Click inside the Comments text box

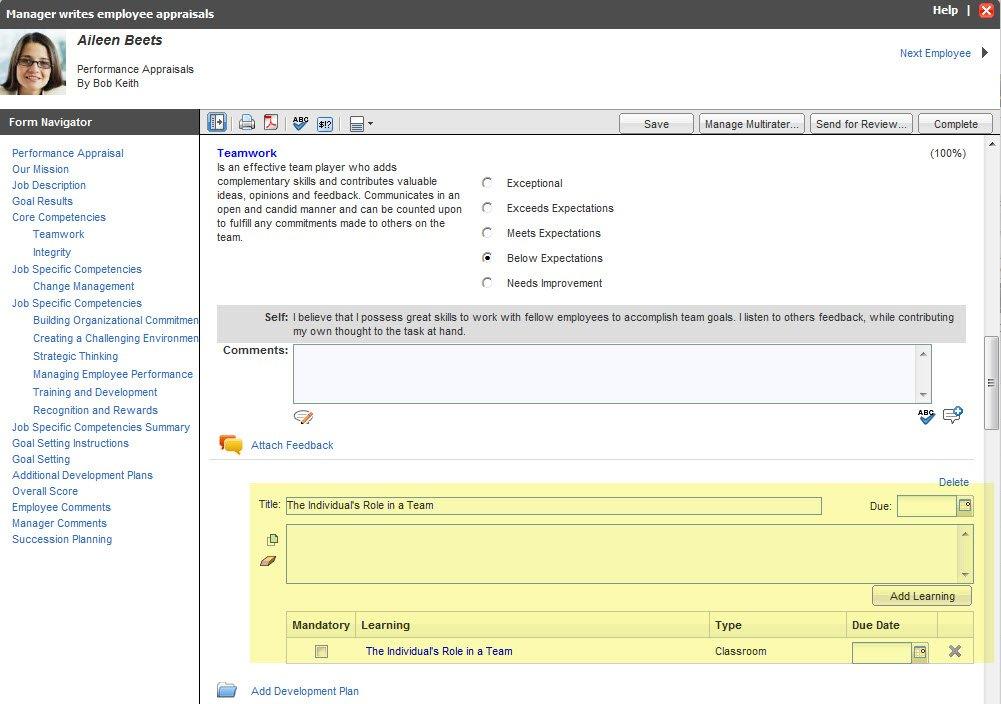[x=605, y=373]
